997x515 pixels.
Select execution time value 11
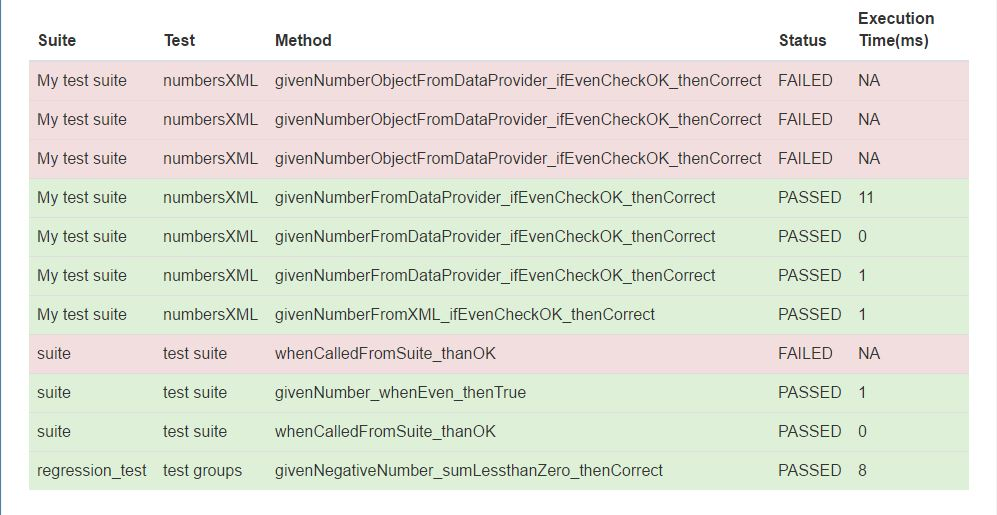(x=865, y=198)
